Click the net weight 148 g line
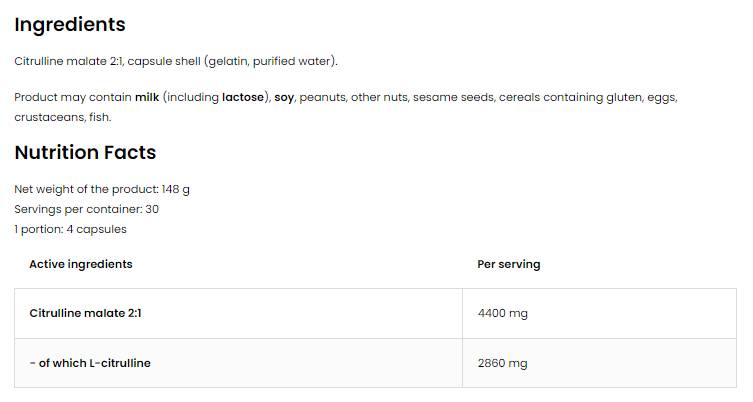Image resolution: width=753 pixels, height=402 pixels. click(x=102, y=189)
